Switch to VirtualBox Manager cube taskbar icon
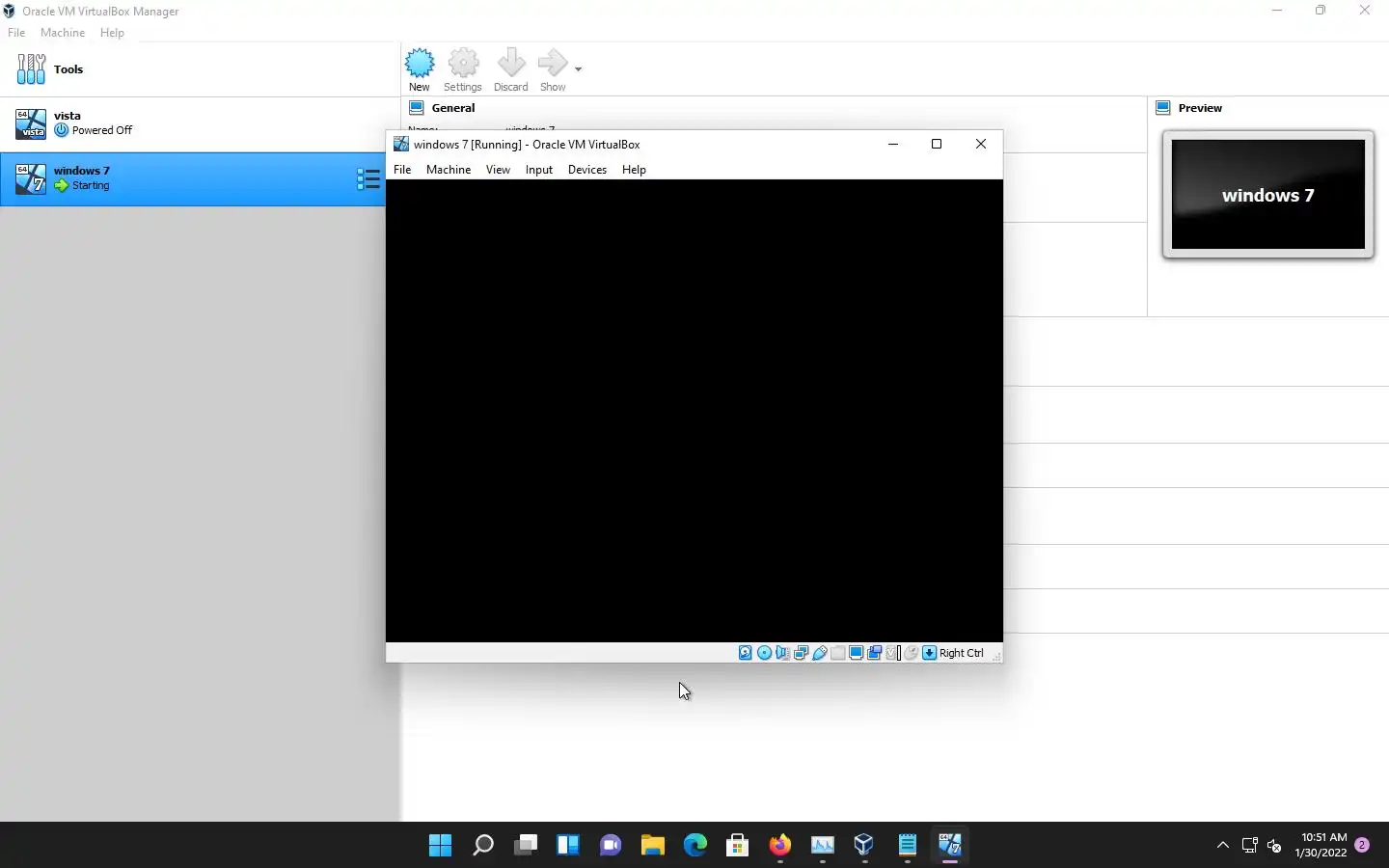The height and width of the screenshot is (868, 1389). [864, 846]
